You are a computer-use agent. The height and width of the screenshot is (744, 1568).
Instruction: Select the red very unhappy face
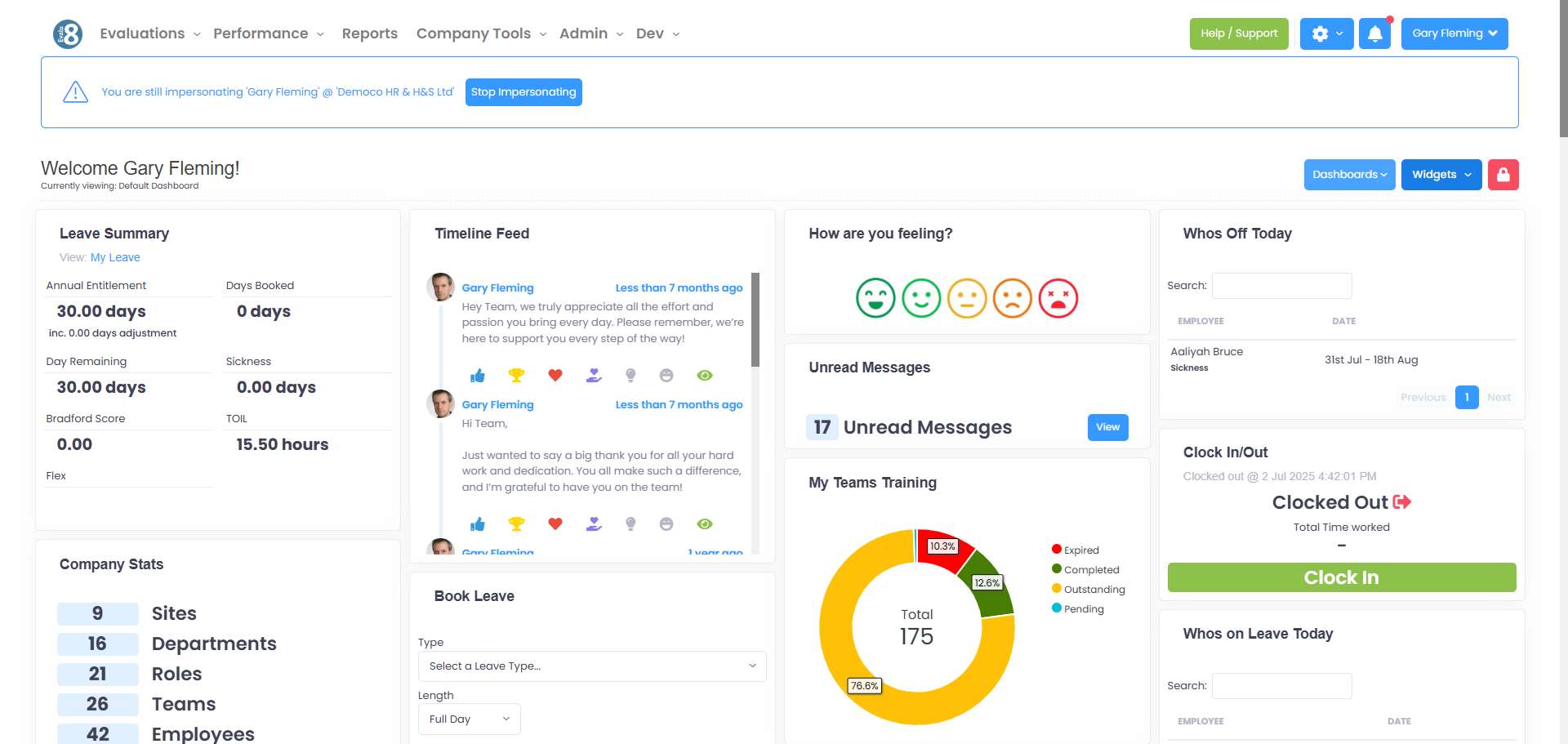(1058, 298)
